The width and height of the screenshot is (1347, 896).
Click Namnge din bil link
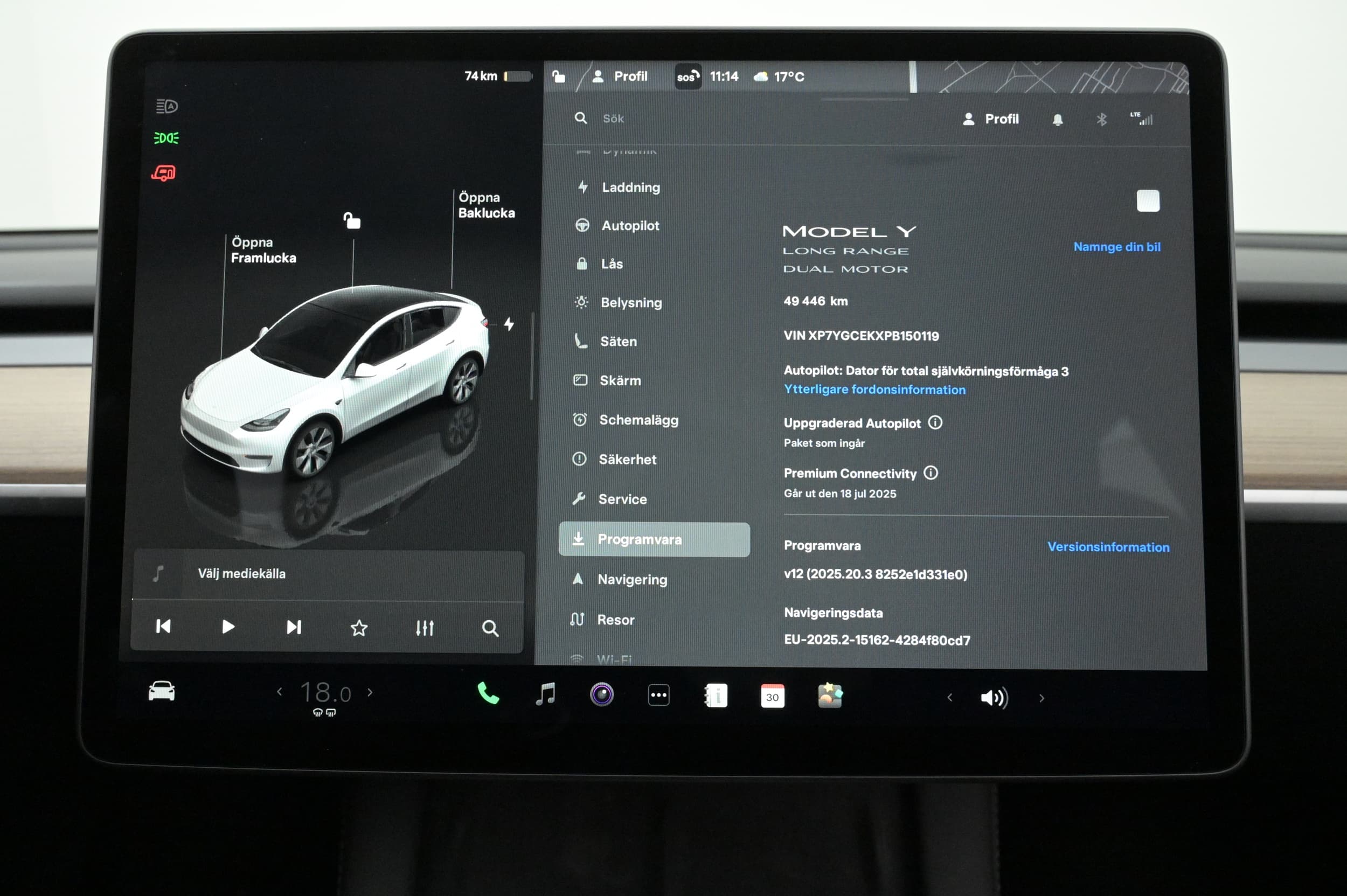[x=1117, y=247]
